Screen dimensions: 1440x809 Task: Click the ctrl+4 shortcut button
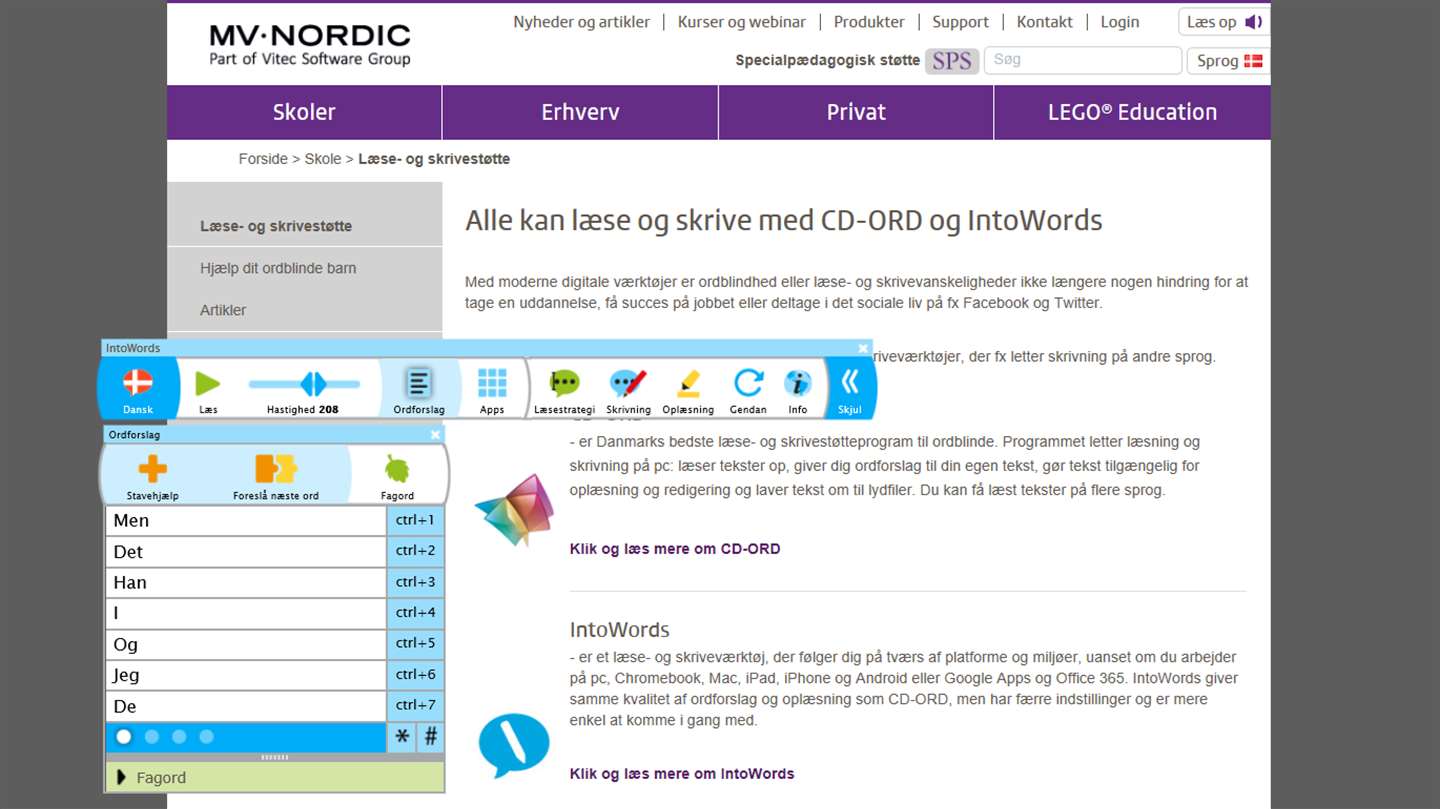415,613
